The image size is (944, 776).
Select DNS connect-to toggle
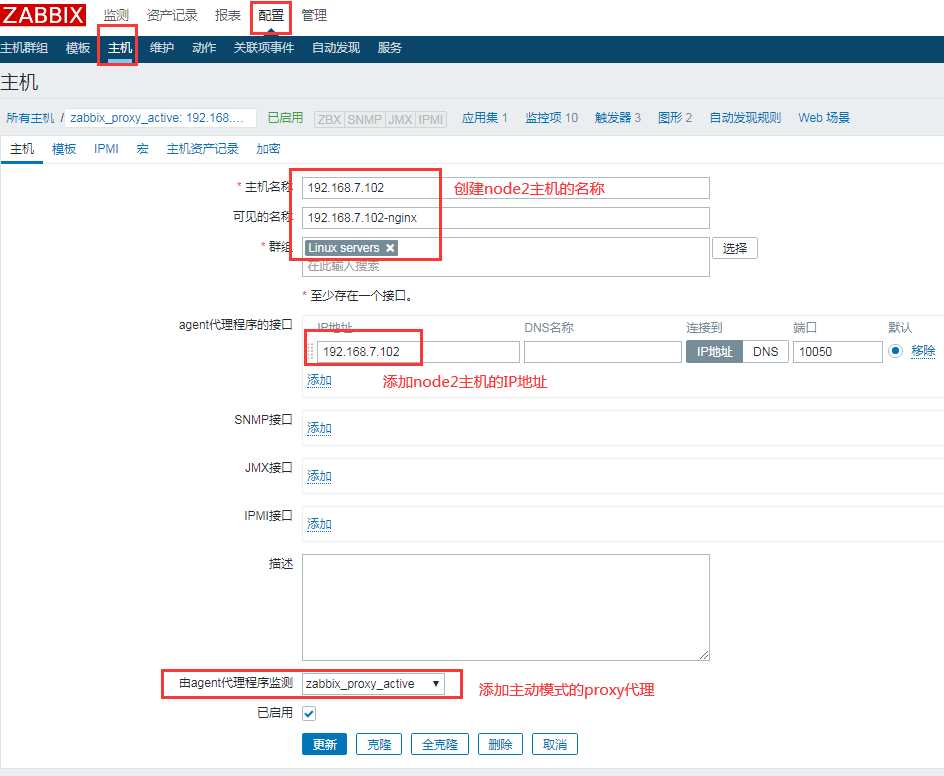[x=766, y=352]
